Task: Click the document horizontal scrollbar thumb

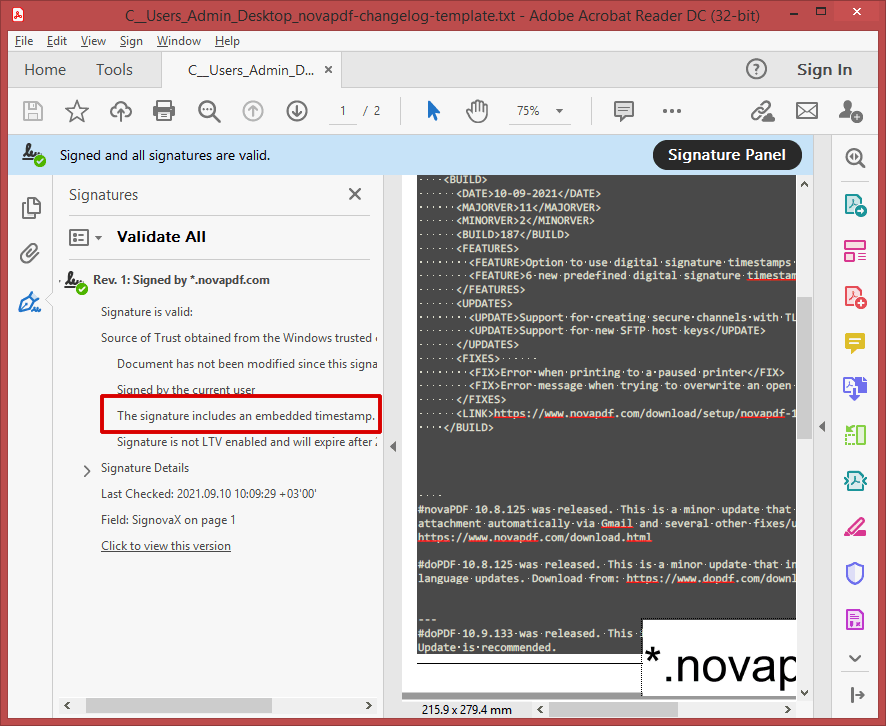Action: point(613,709)
